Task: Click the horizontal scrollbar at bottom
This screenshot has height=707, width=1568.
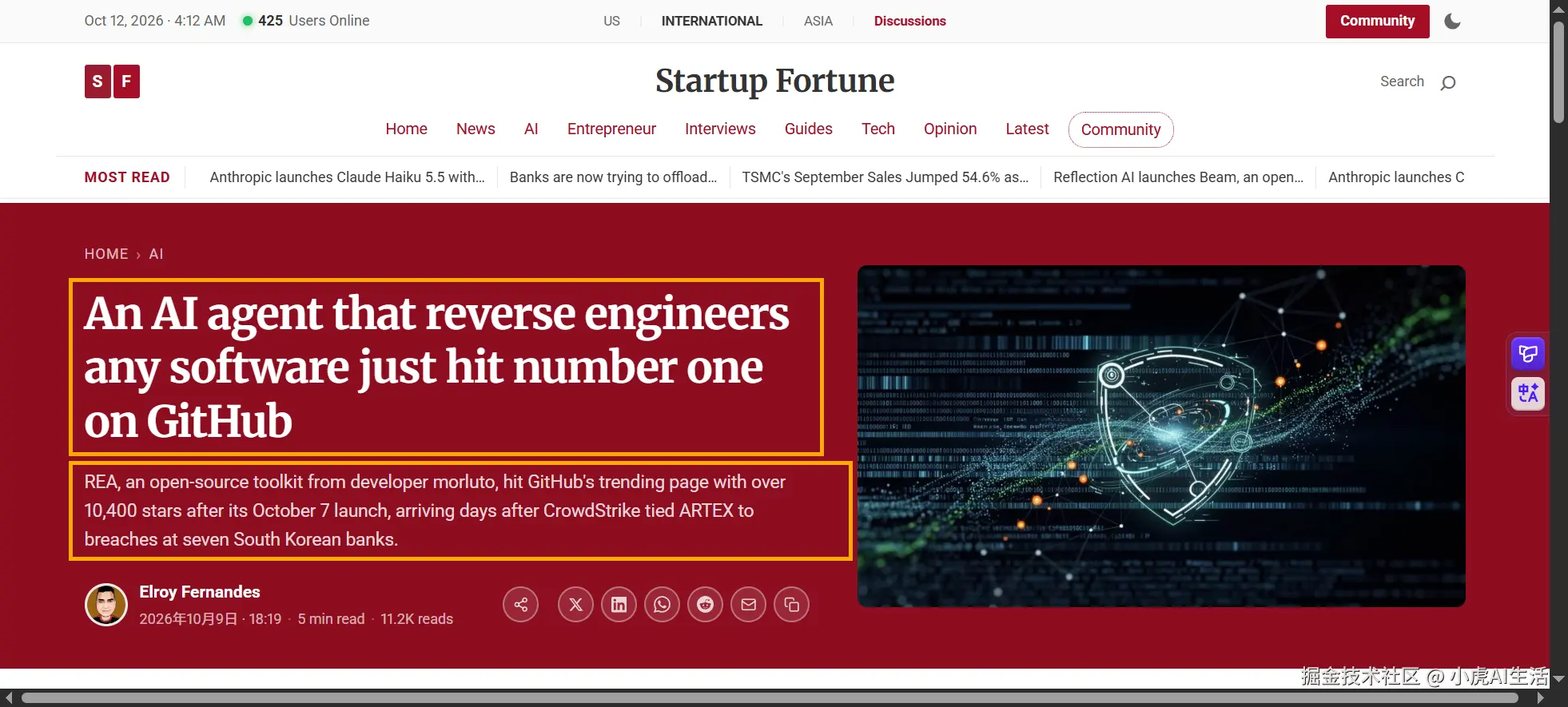Action: click(769, 698)
